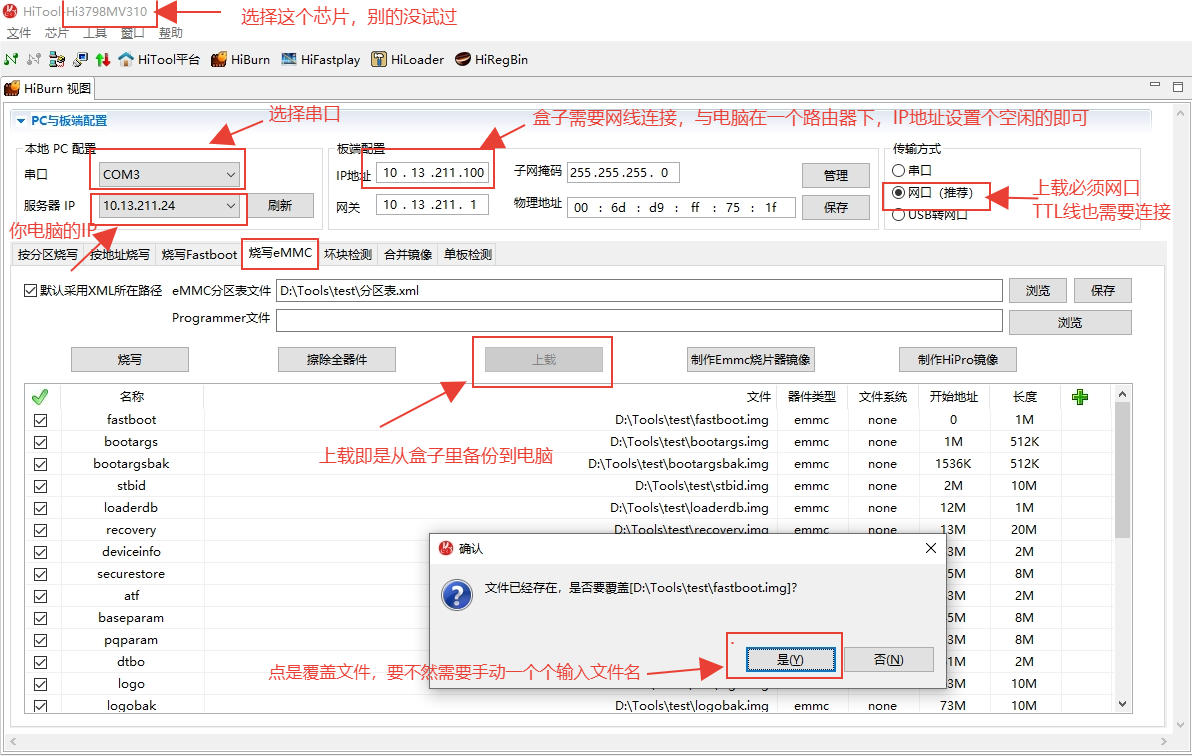Open the 串口 COM3 dropdown
The height and width of the screenshot is (756, 1192).
click(169, 174)
